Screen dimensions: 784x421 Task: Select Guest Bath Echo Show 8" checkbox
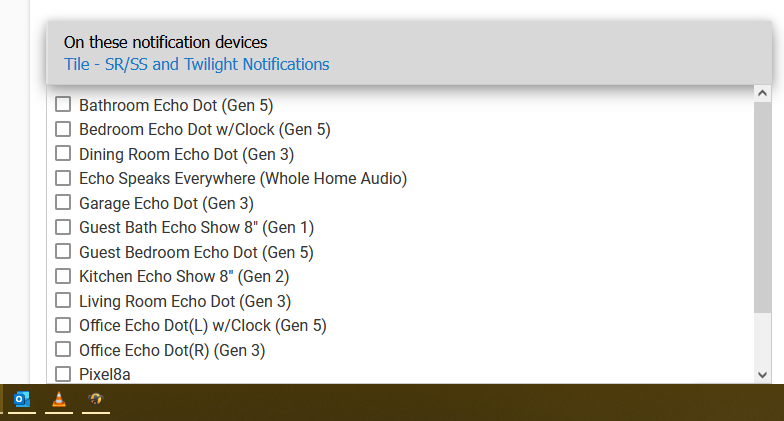63,227
